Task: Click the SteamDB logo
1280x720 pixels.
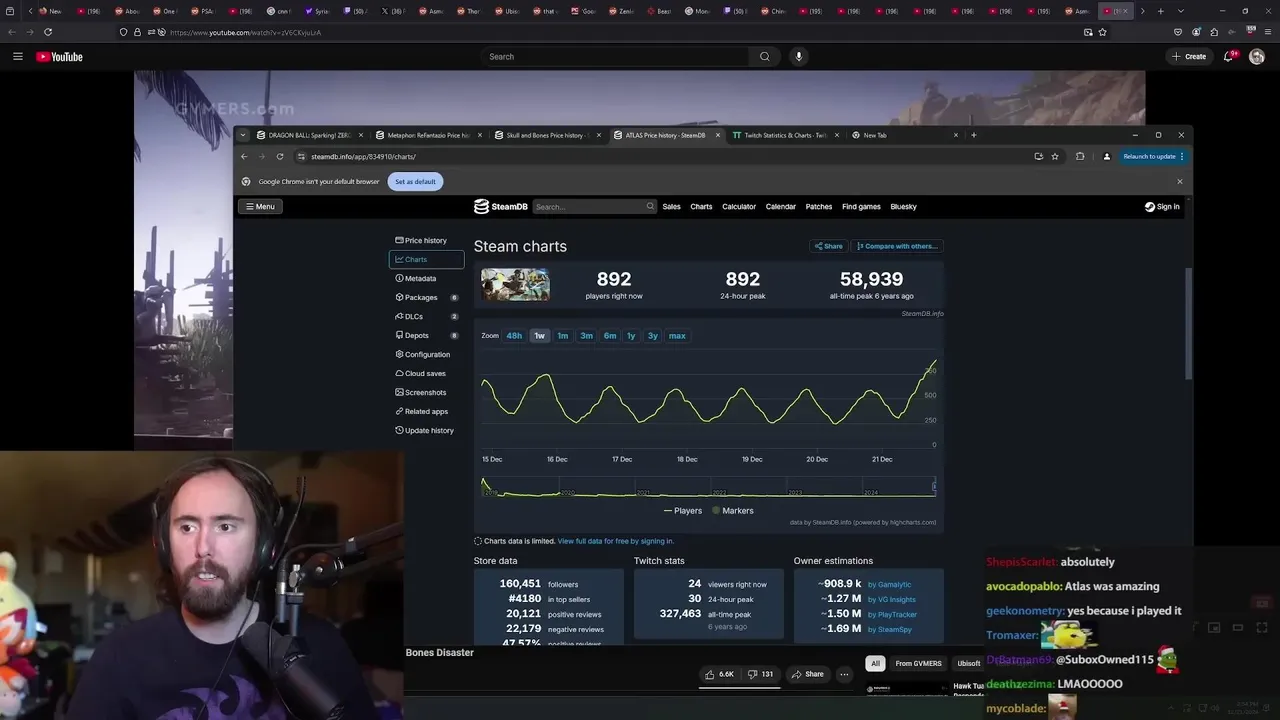Action: coord(501,207)
